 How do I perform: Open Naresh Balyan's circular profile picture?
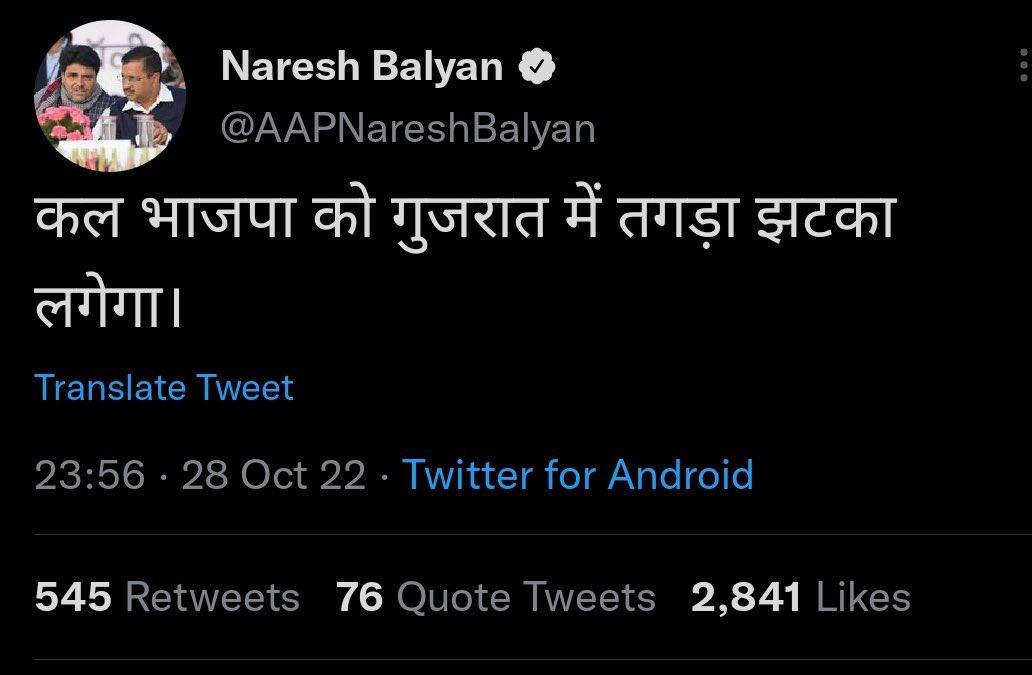pos(110,96)
